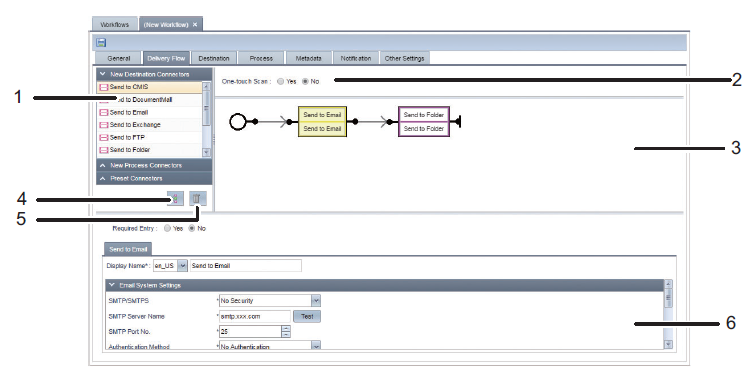Switch to the Delivery Flow tab
This screenshot has height=377, width=751.
166,58
